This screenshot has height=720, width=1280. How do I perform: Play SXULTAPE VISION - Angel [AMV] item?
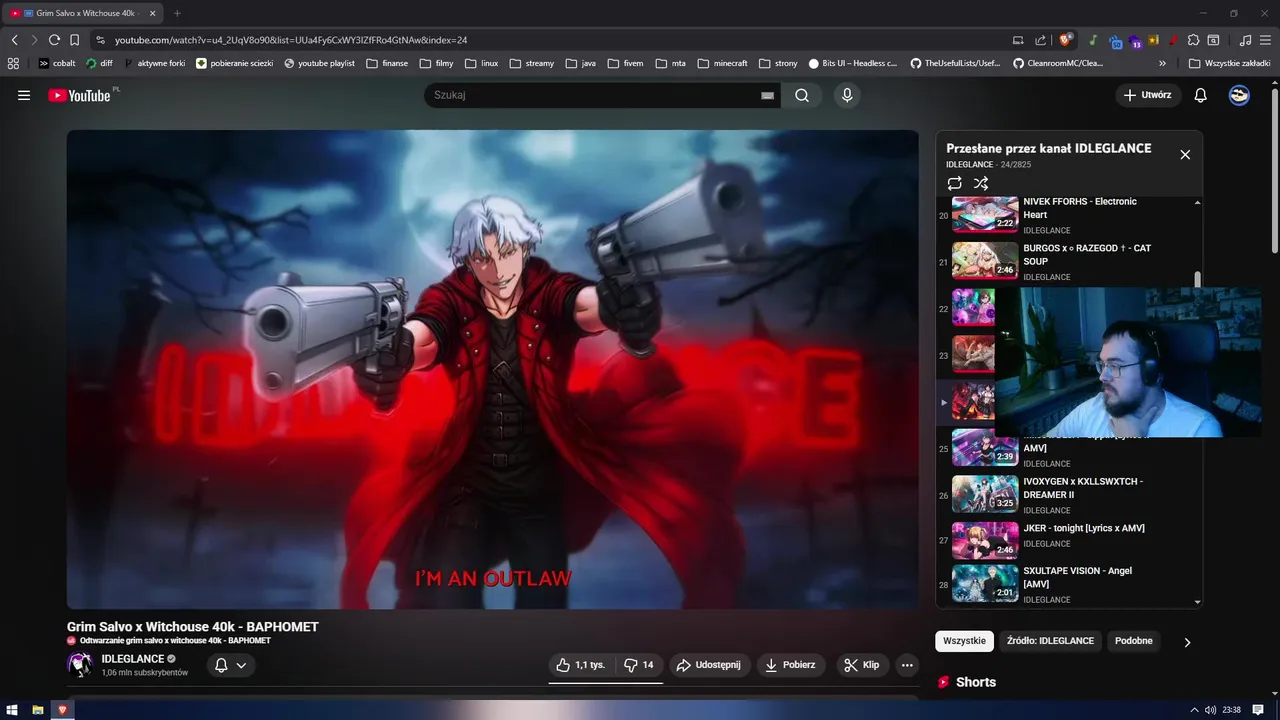[1067, 585]
